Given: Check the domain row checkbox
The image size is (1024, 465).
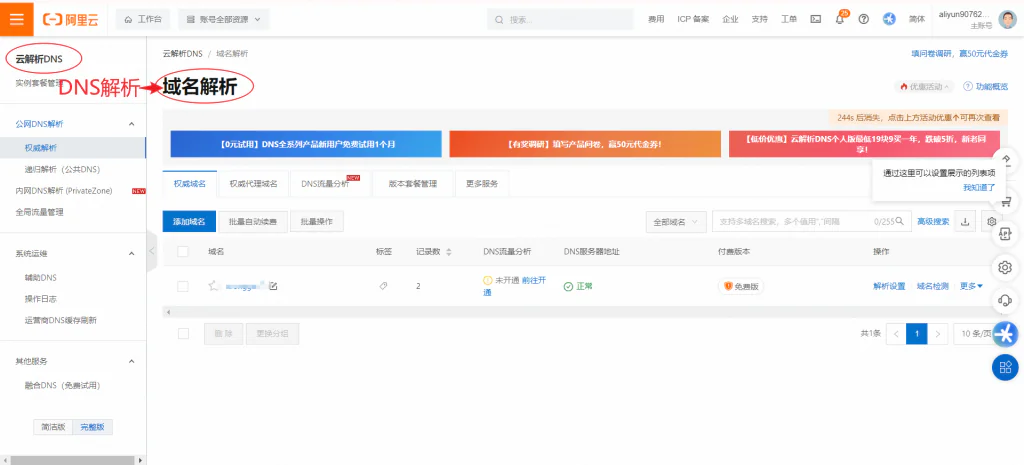Looking at the screenshot, I should (183, 286).
